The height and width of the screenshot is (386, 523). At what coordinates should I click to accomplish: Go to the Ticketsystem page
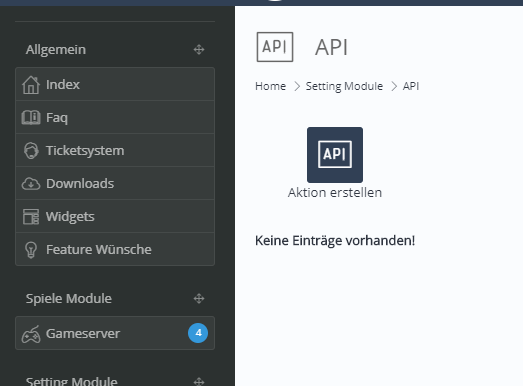[x=115, y=150]
